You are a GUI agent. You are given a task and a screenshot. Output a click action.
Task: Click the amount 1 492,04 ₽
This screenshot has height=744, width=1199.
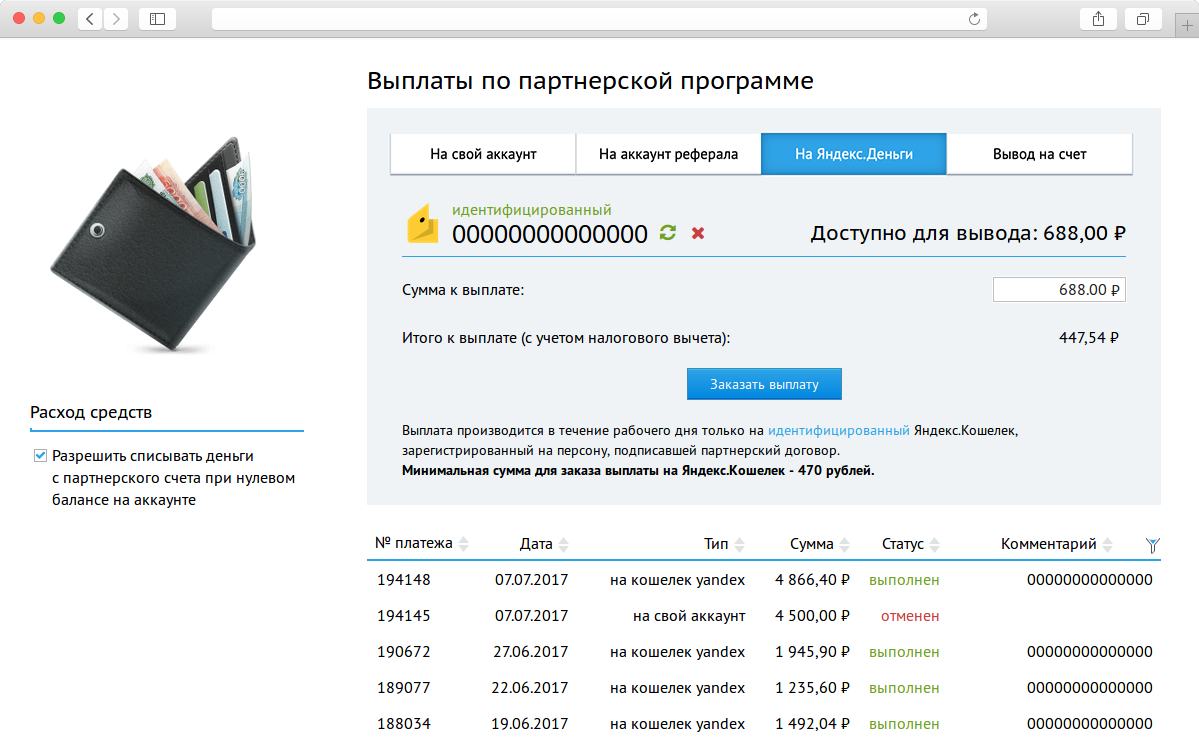(x=812, y=723)
